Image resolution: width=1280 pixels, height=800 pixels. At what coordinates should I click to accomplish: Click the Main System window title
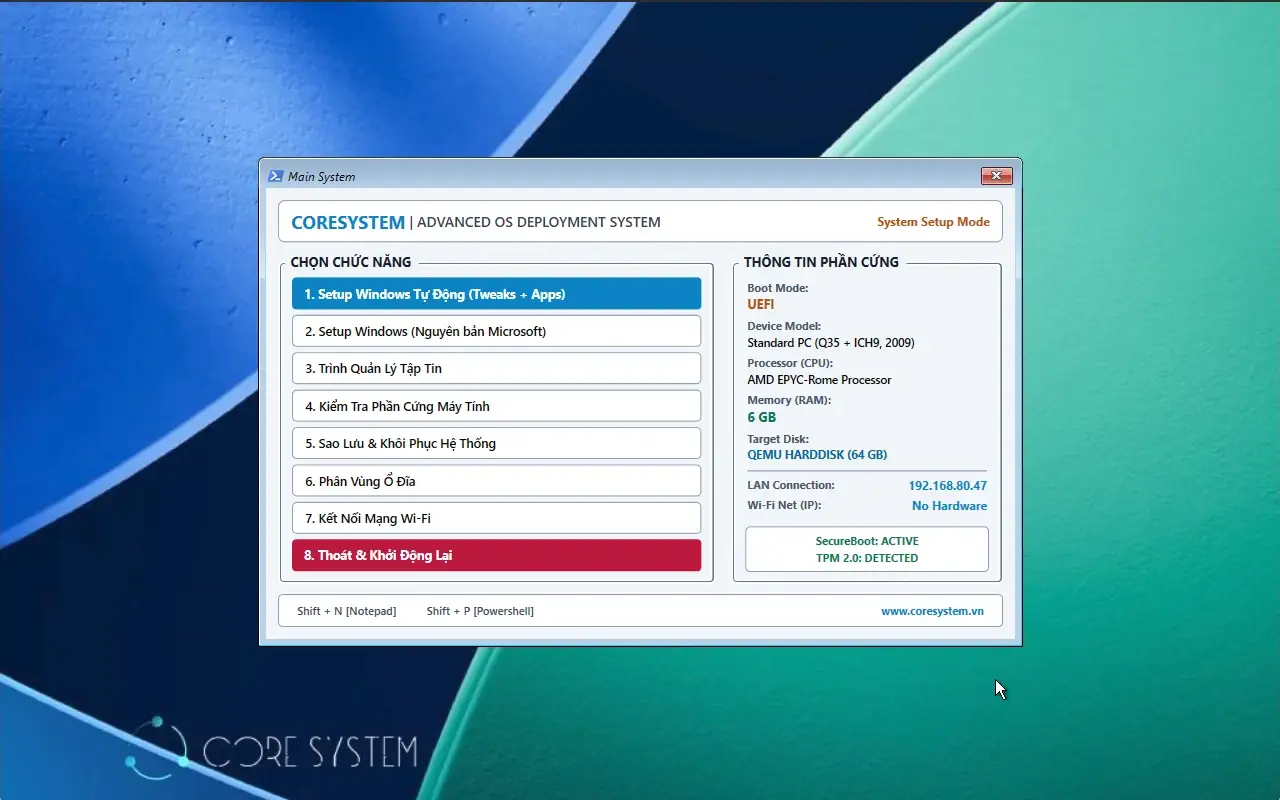[x=321, y=177]
